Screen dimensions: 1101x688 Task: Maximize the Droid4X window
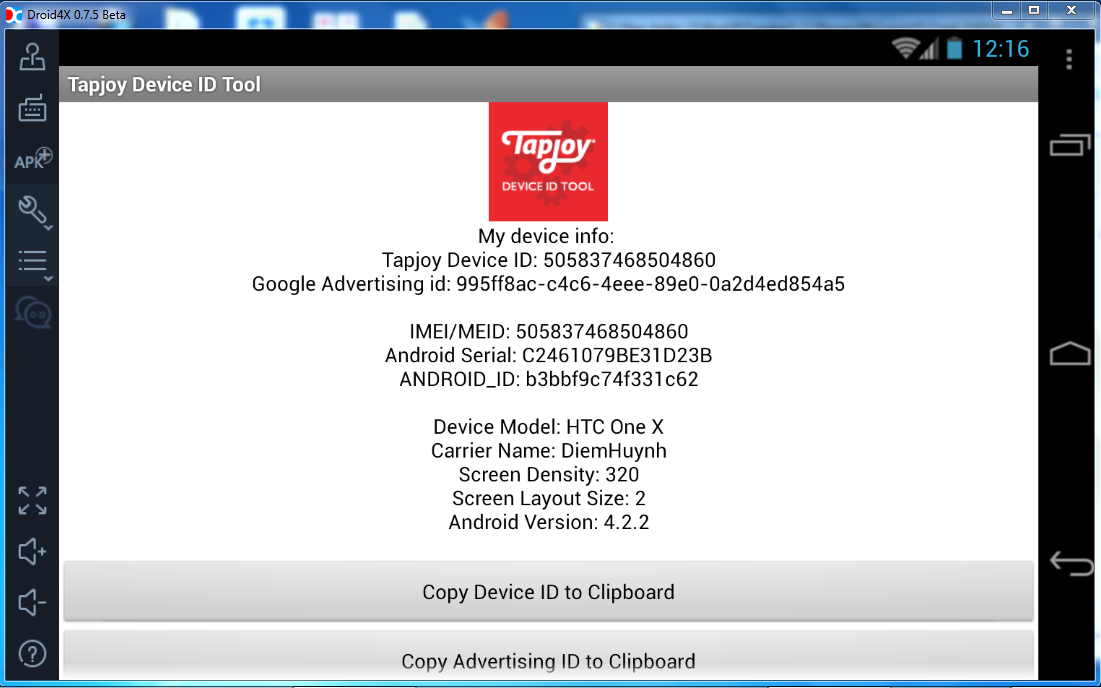pos(1034,11)
